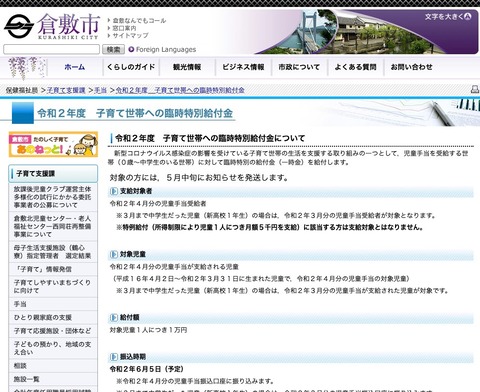Open お問い合わせ navigation tab
Screen dimensions: 480x392
pyautogui.click(x=412, y=67)
